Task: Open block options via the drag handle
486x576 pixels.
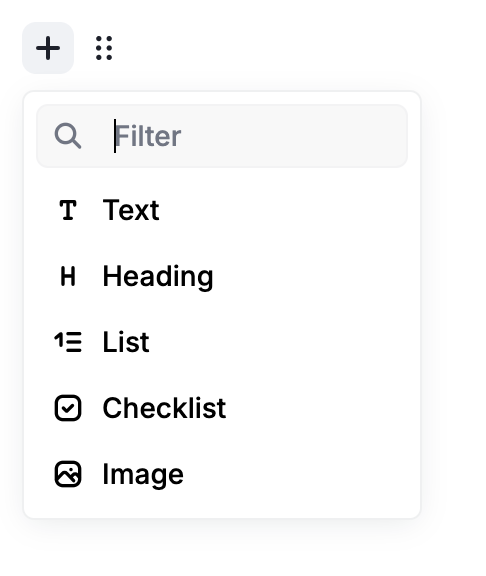Action: pyautogui.click(x=104, y=48)
